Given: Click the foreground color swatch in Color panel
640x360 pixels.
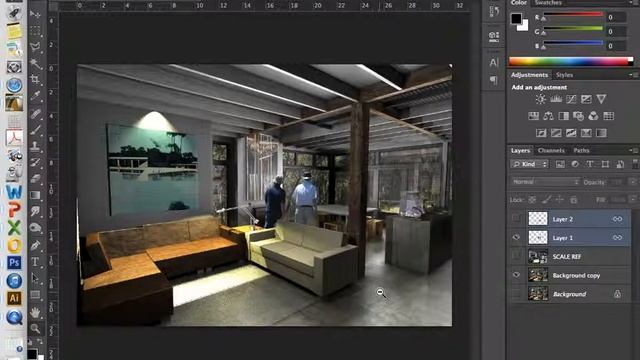Looking at the screenshot, I should tap(516, 18).
